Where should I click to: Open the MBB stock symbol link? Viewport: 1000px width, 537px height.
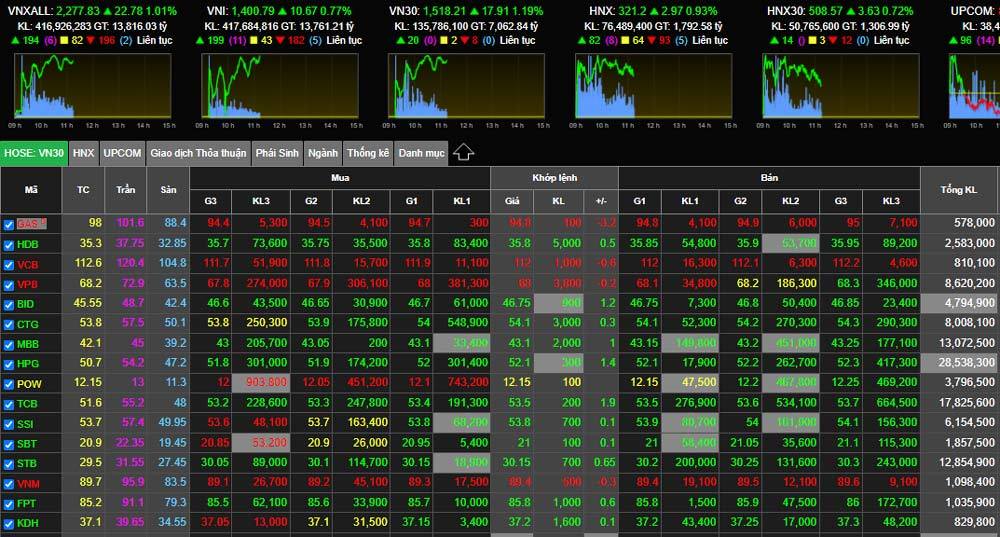28,344
